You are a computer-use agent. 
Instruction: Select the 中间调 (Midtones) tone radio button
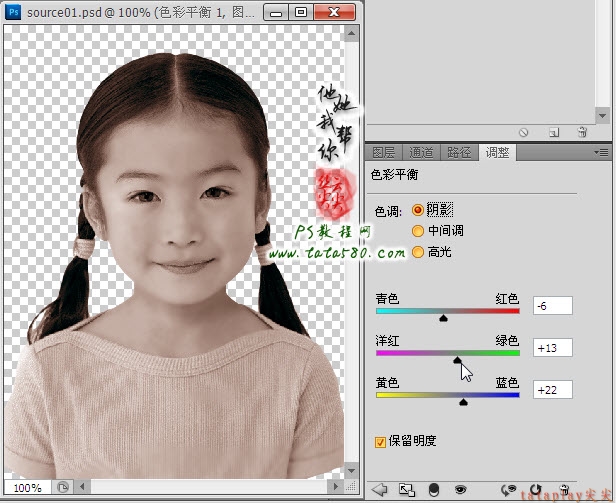pyautogui.click(x=418, y=231)
